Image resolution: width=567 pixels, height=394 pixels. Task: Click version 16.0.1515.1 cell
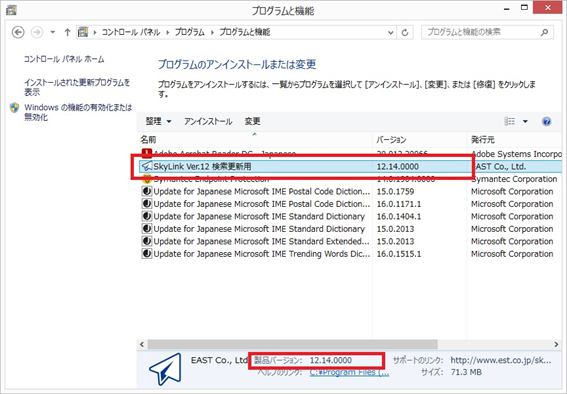(399, 254)
